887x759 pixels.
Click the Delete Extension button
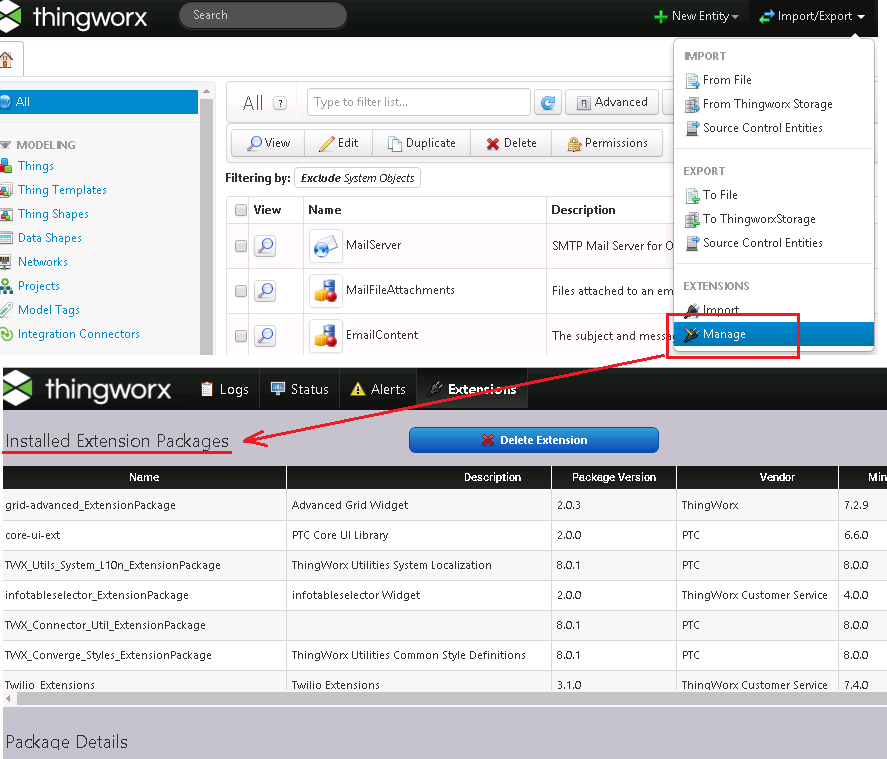(x=533, y=440)
